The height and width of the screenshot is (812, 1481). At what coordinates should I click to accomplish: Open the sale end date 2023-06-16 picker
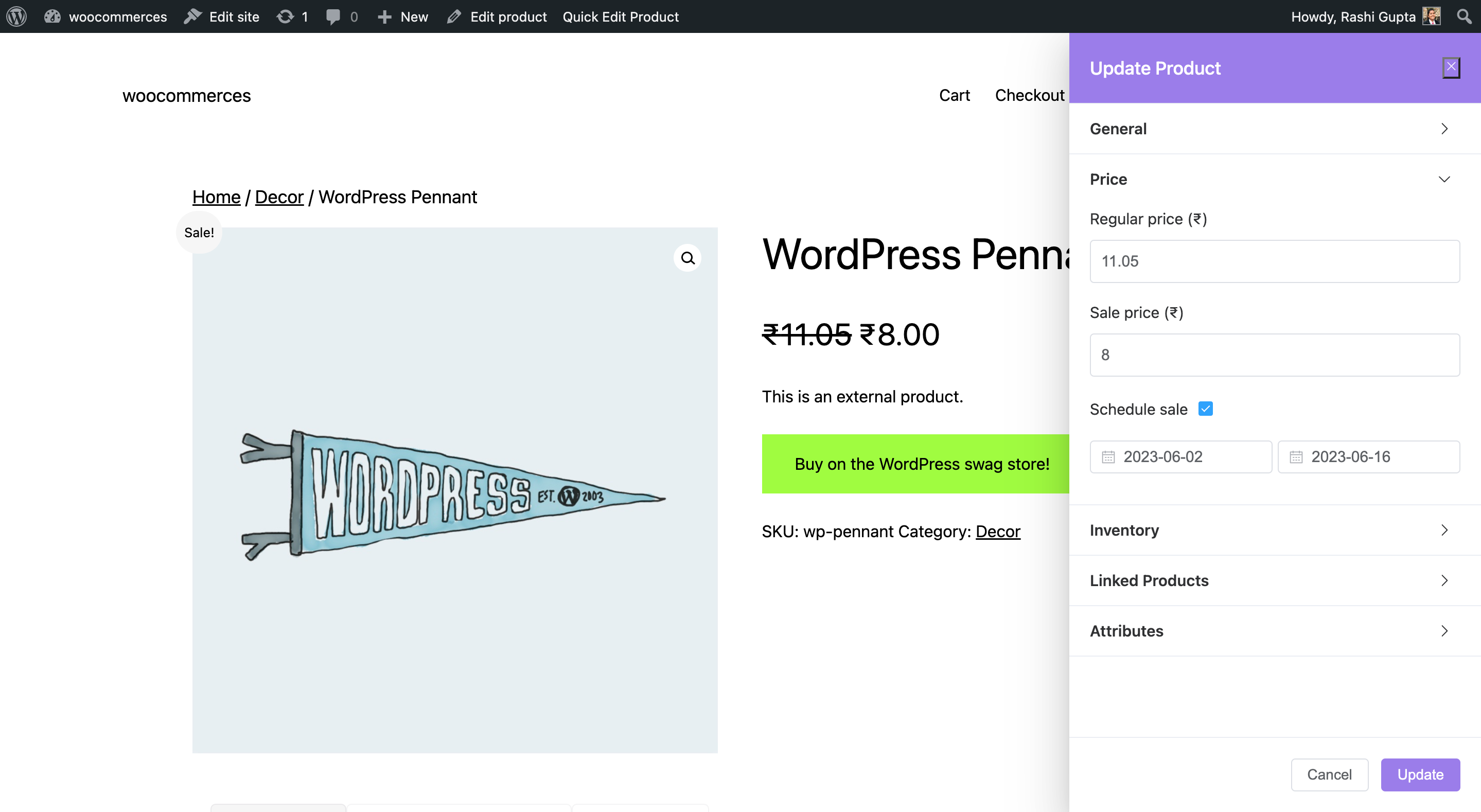tap(1368, 456)
